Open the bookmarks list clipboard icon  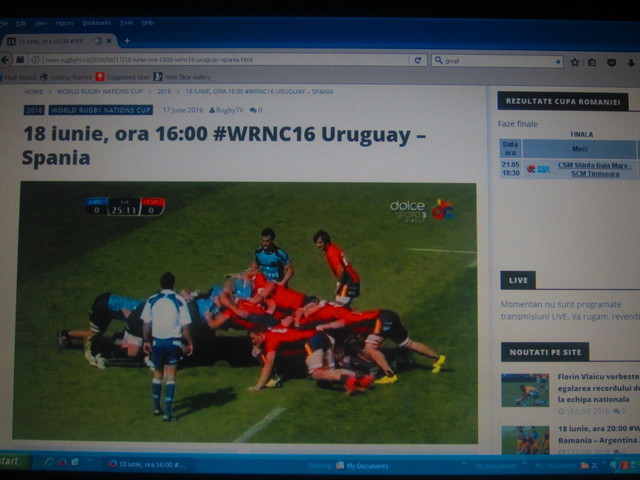tap(592, 62)
